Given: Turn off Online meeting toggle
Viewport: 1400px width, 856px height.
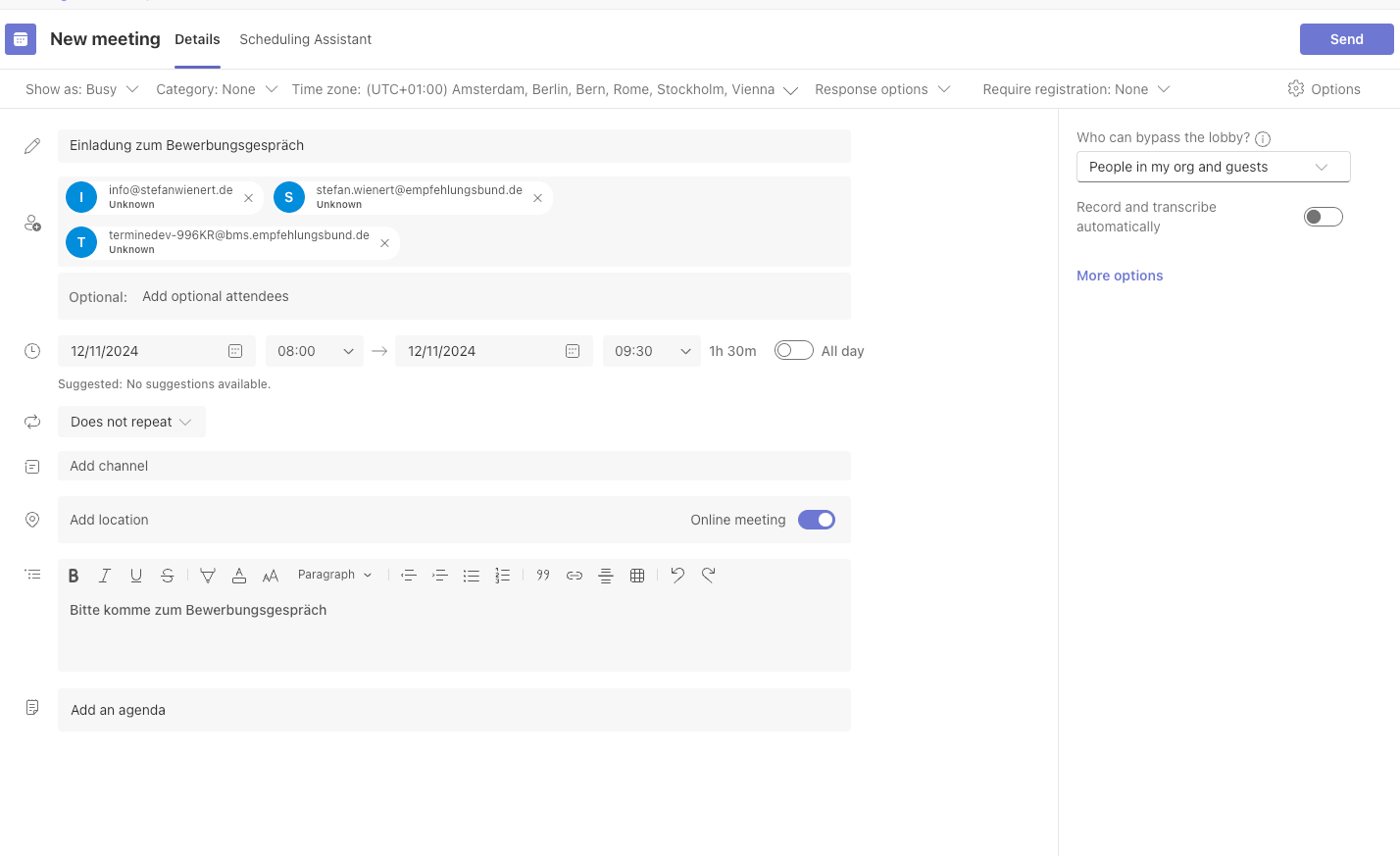Looking at the screenshot, I should pos(817,520).
